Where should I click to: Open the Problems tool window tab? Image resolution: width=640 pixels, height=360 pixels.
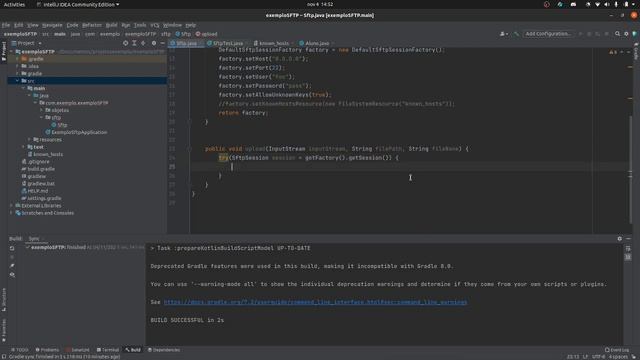[x=47, y=350]
